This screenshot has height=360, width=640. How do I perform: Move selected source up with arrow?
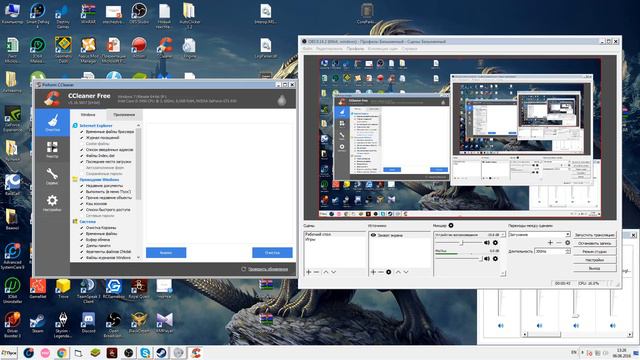[x=398, y=272]
